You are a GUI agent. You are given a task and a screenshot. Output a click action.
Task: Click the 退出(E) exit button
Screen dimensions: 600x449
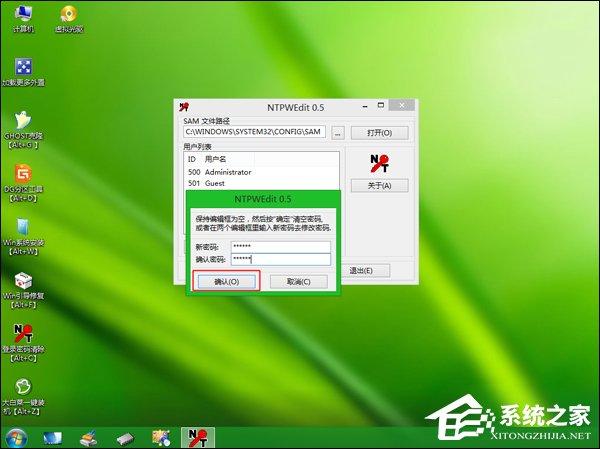(360, 270)
